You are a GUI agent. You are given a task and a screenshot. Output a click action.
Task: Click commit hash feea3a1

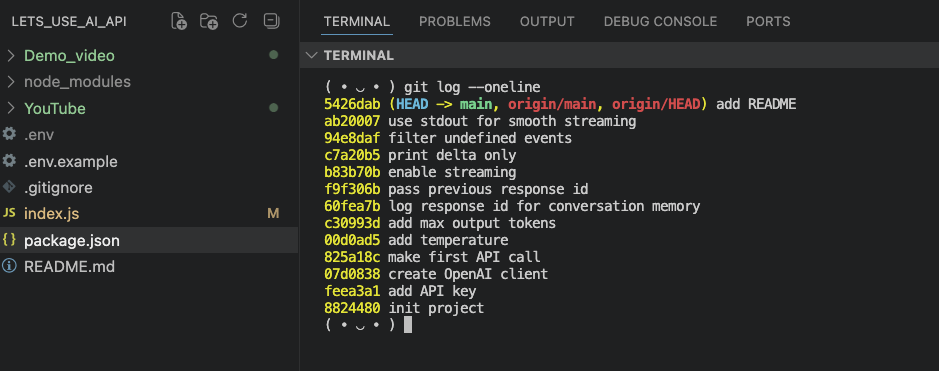[352, 291]
